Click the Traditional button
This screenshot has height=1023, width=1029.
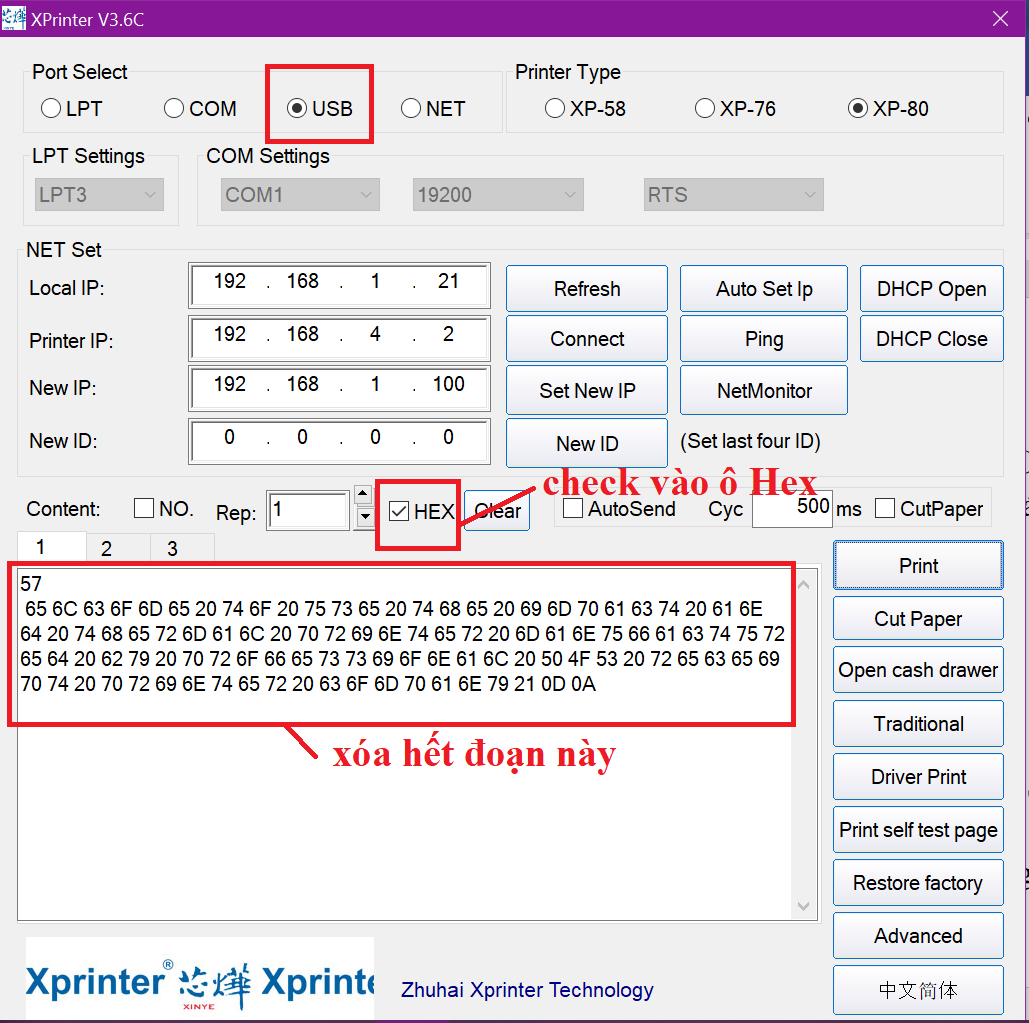pyautogui.click(x=918, y=724)
